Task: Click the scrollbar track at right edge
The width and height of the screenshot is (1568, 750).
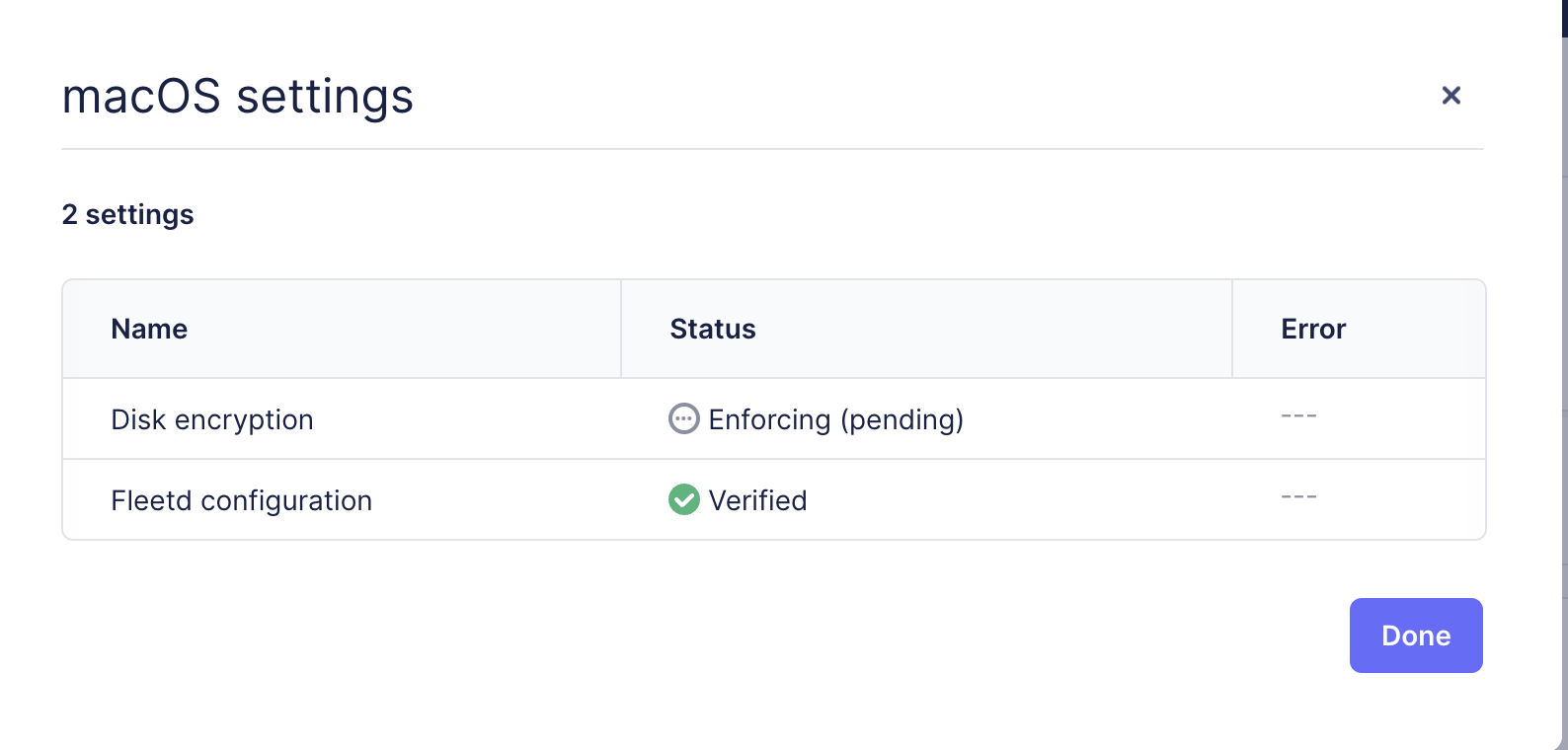Action: coord(1564,395)
